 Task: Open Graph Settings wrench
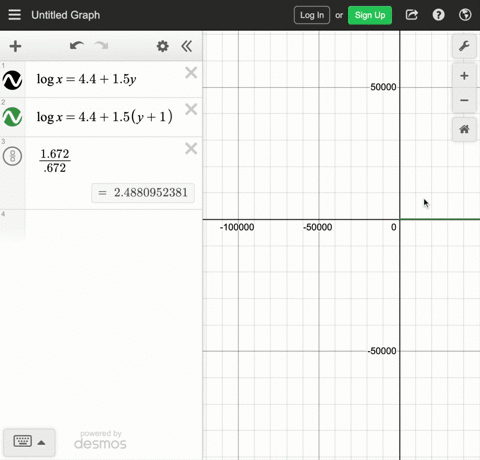tap(464, 46)
